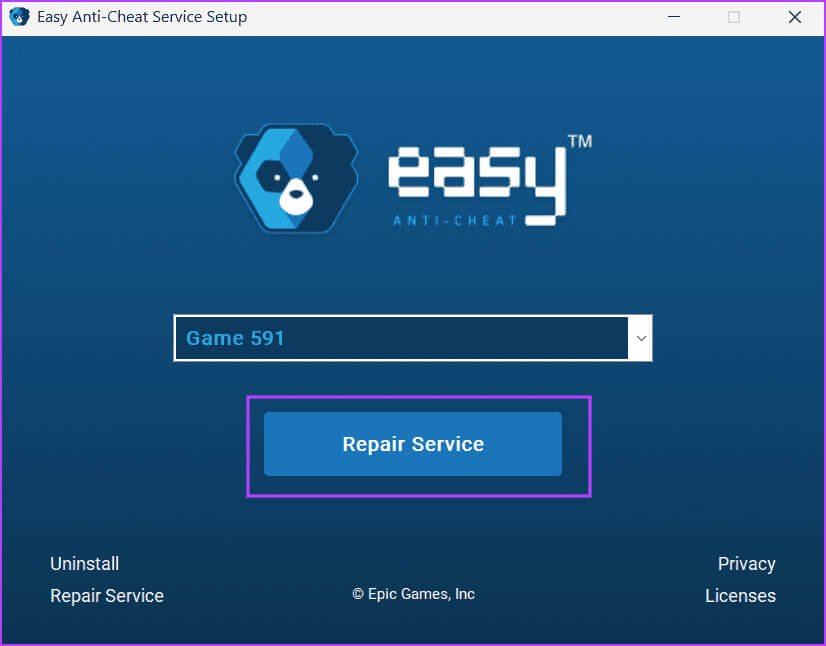Image resolution: width=826 pixels, height=646 pixels.
Task: Open the Licenses link
Action: [x=740, y=596]
